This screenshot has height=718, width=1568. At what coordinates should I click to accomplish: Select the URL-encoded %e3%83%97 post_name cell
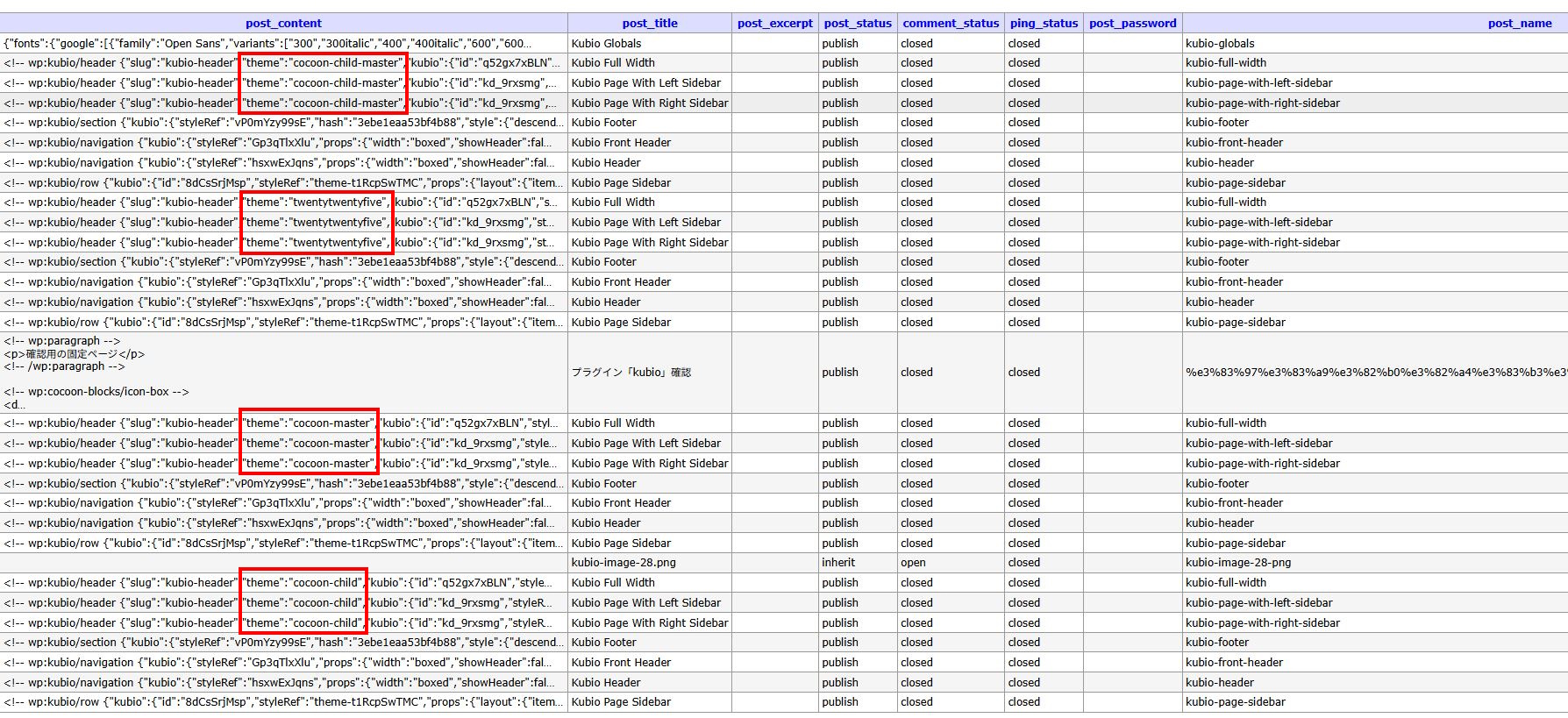[1374, 373]
